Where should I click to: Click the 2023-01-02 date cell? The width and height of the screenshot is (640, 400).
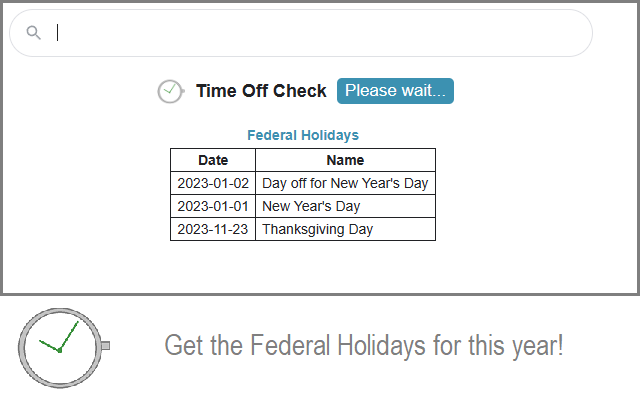(213, 183)
